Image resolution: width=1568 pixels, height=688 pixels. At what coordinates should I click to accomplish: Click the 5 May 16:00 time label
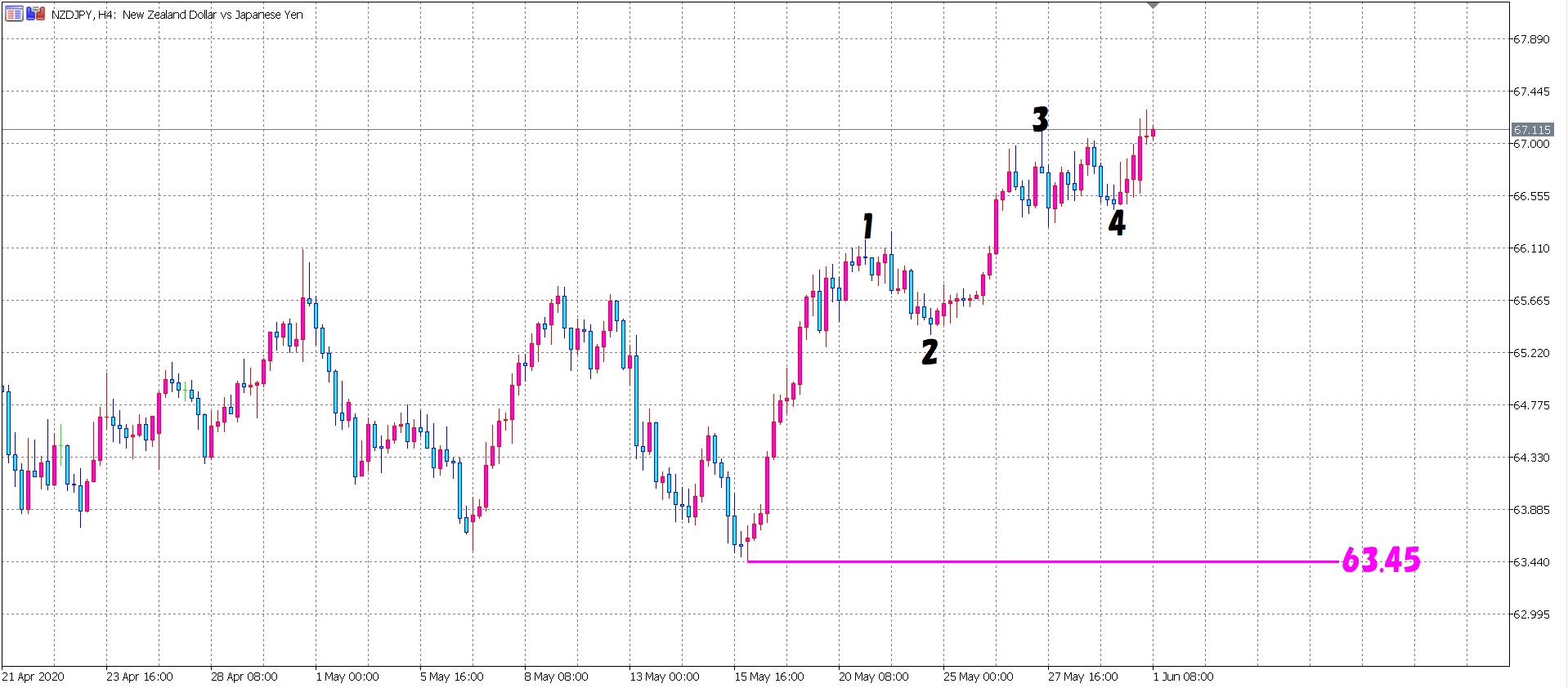coord(451,677)
